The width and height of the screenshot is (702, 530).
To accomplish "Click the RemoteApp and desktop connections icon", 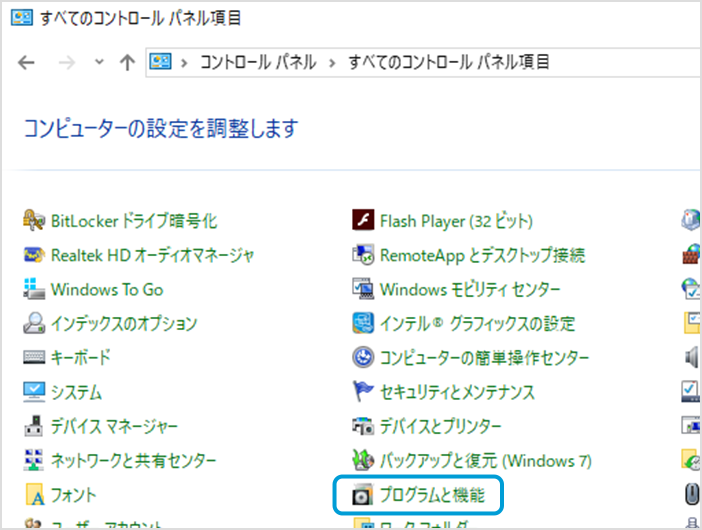I will [x=363, y=255].
